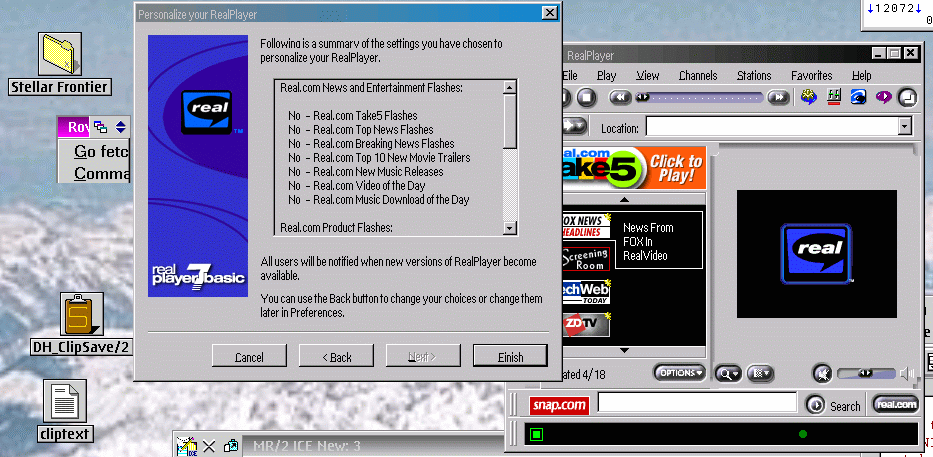Open the Help menu in RealPlayer

pos(861,76)
